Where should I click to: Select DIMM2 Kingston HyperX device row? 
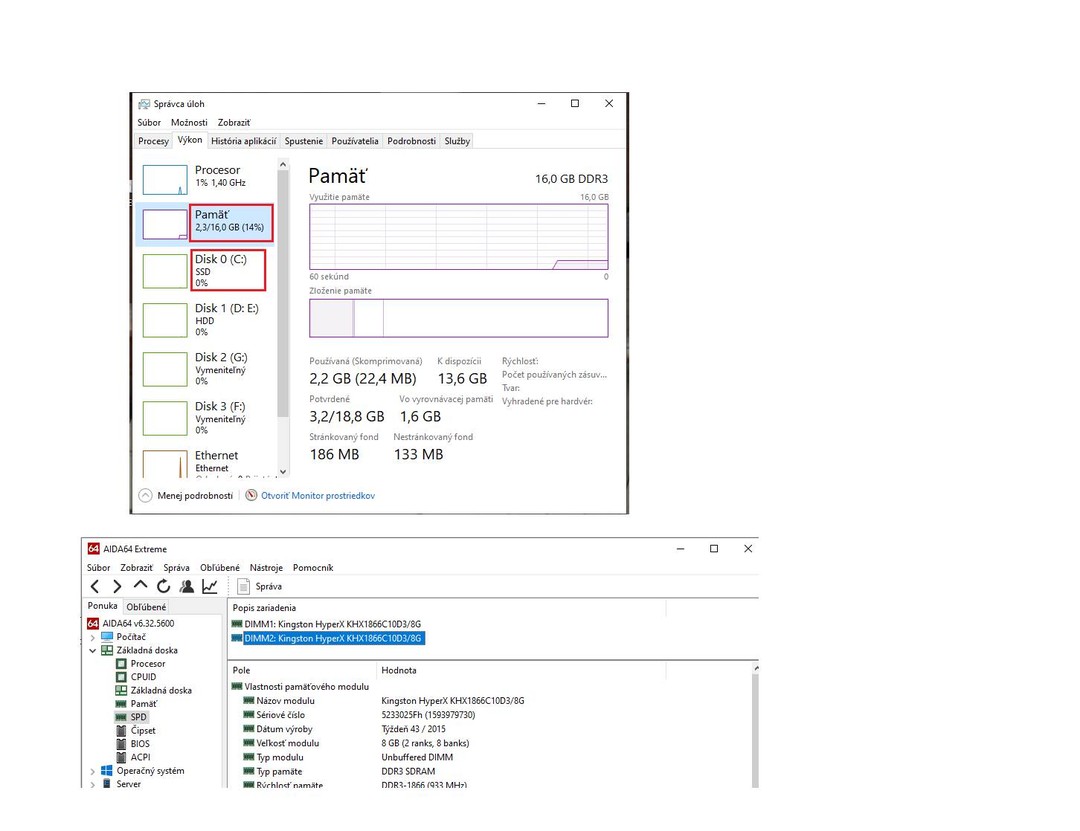(328, 639)
